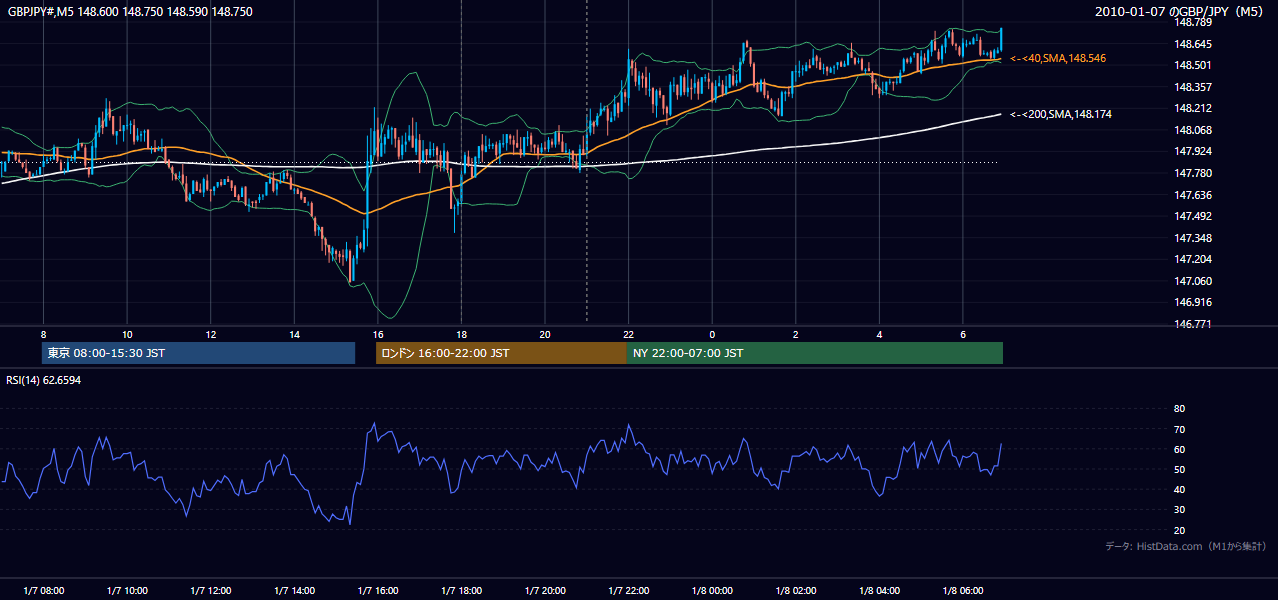Click the 200 SMA label 148.174
Screen dimensions: 1278x600
pos(1061,115)
